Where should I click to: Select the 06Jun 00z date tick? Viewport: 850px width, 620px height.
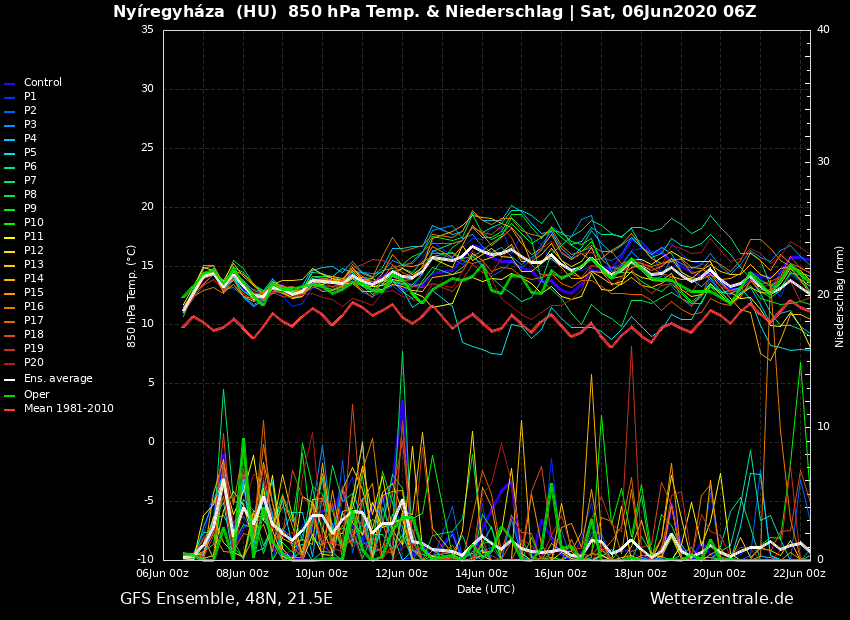pyautogui.click(x=162, y=574)
